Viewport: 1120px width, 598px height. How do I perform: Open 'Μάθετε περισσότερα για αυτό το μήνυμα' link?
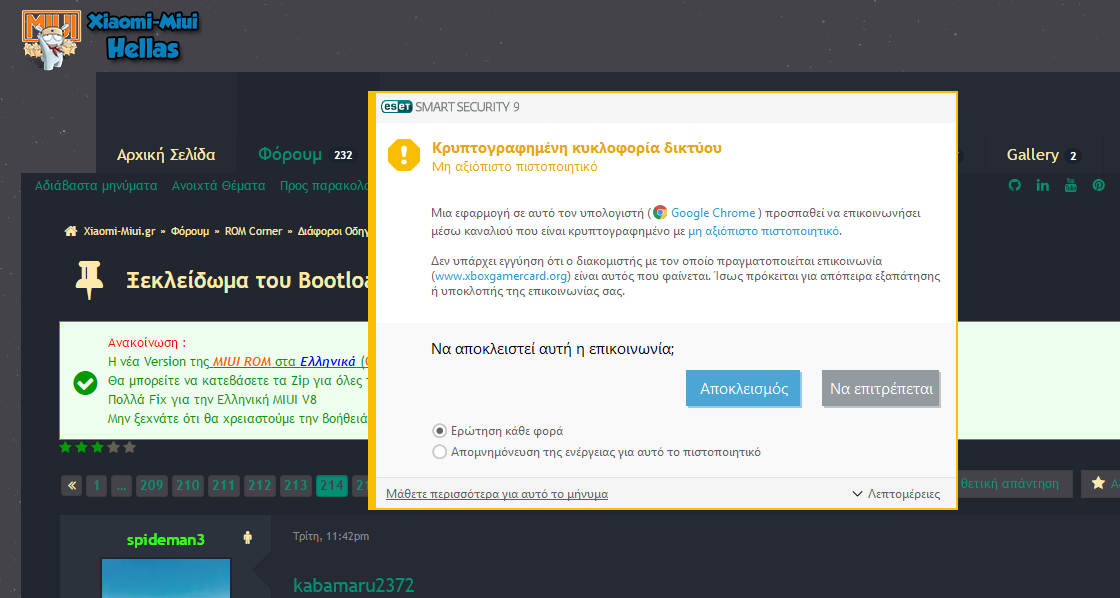pos(497,494)
